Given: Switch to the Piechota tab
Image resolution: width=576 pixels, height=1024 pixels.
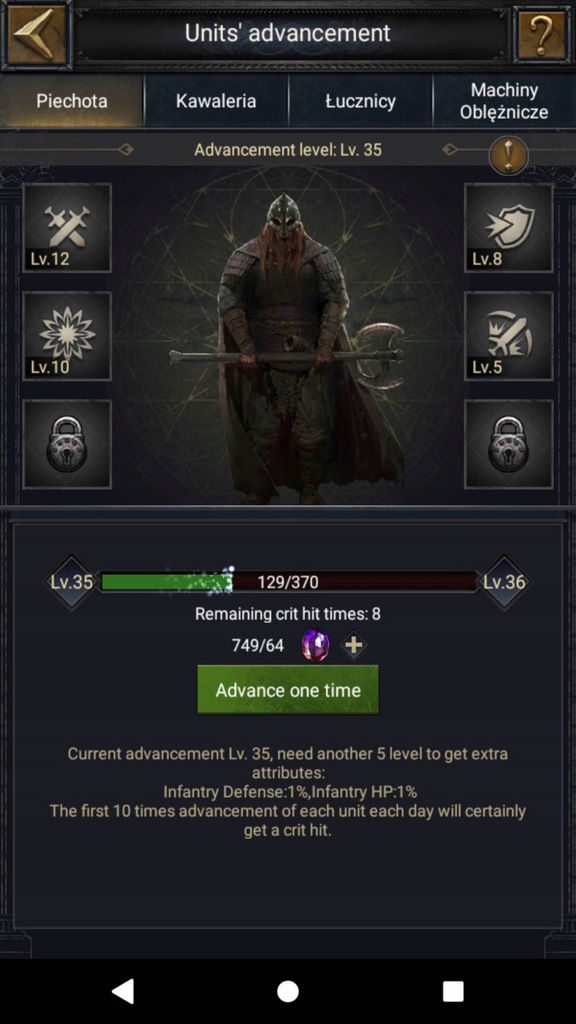Looking at the screenshot, I should pos(72,101).
